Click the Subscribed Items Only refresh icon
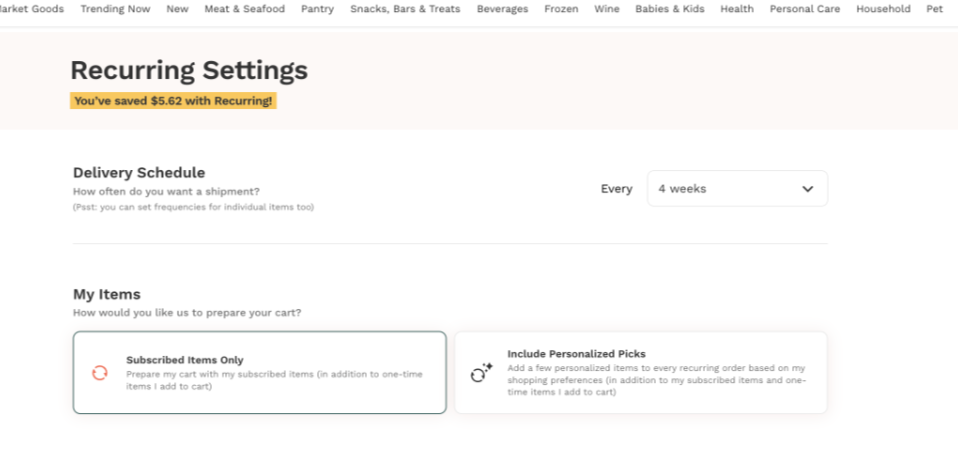Screen dimensions: 958x462 99,373
